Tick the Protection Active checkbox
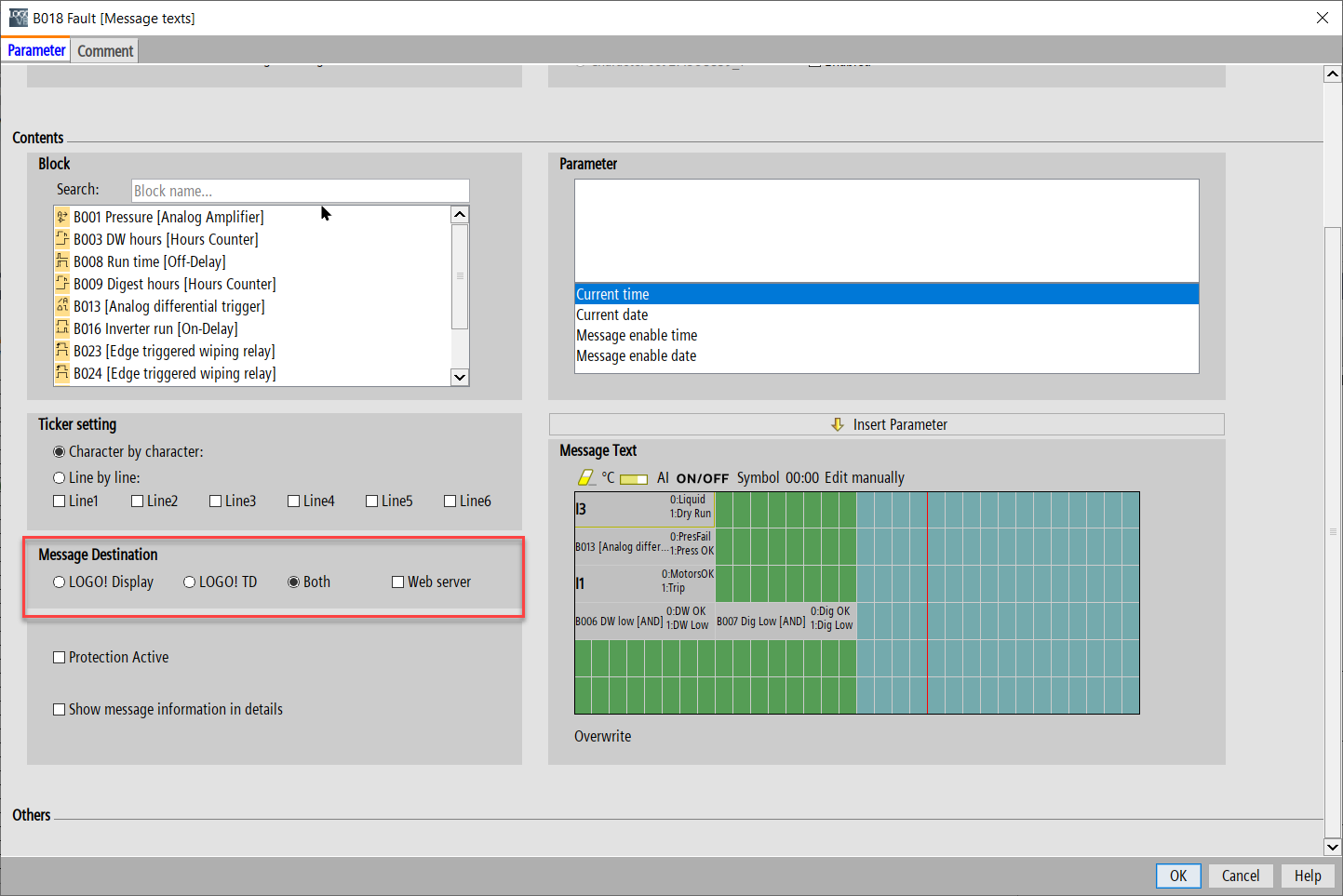The height and width of the screenshot is (896, 1343). pyautogui.click(x=60, y=658)
